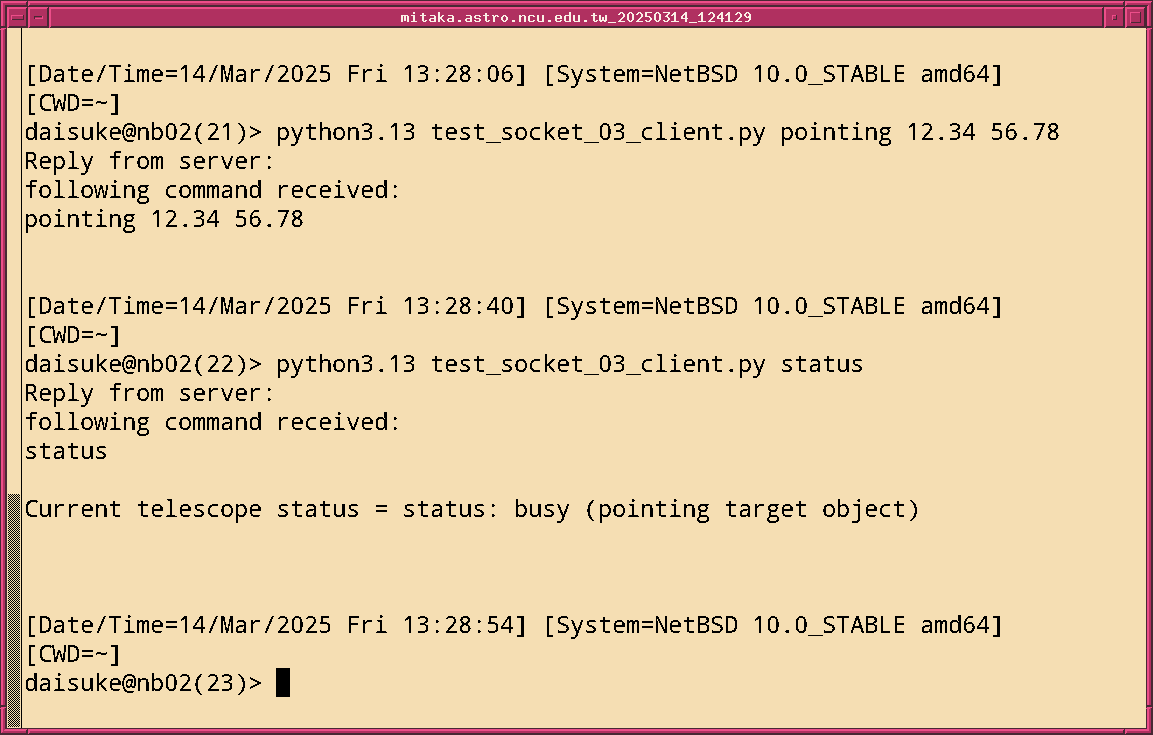Open the window menu button in title bar
Viewport: 1153px width, 735px height.
16,17
